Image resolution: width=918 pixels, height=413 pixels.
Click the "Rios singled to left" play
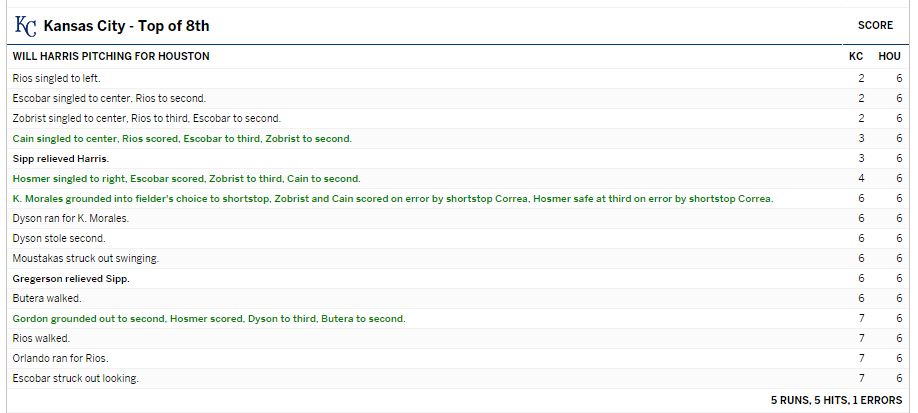point(57,78)
